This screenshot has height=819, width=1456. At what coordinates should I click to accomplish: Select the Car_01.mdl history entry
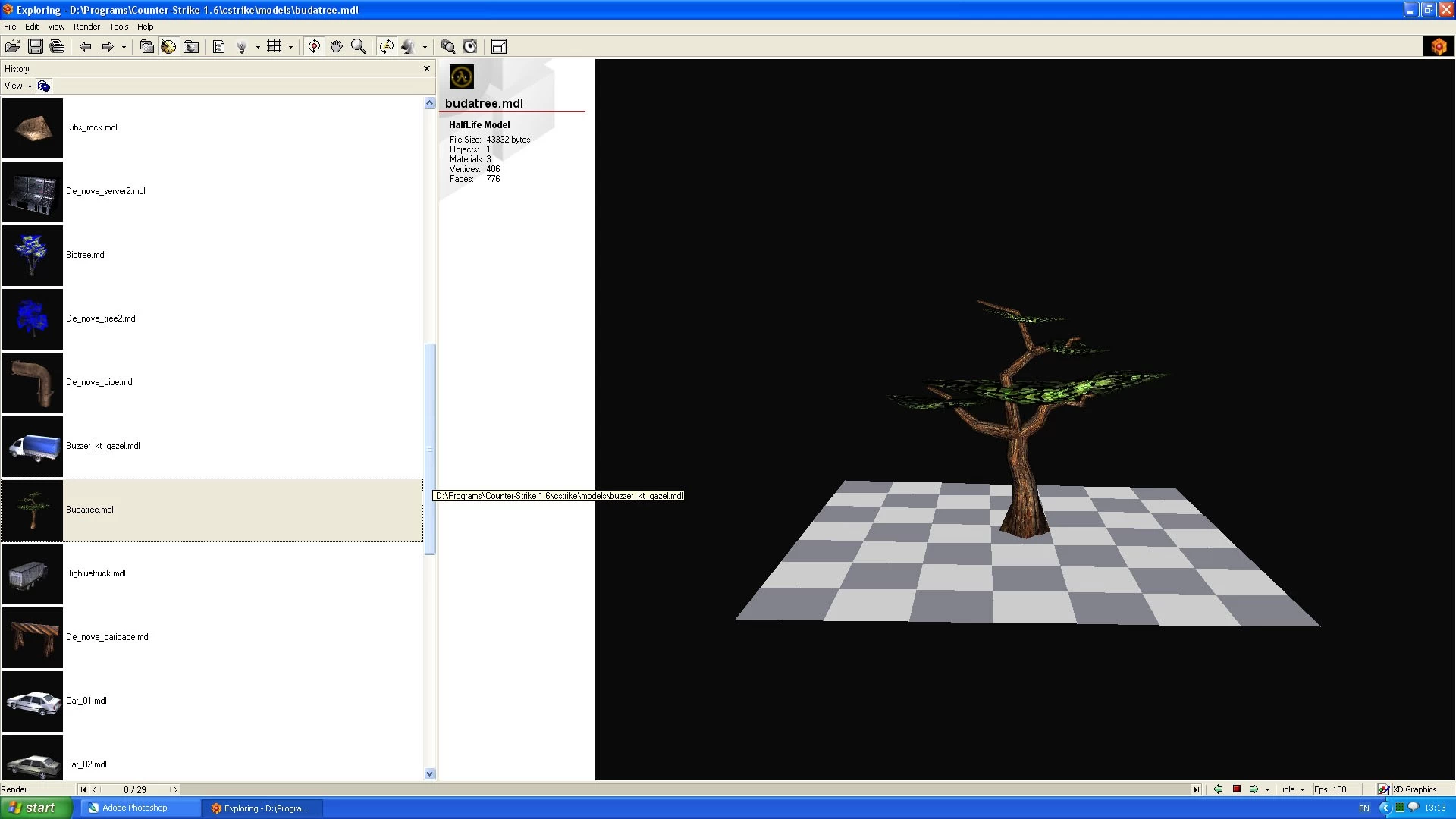(x=212, y=701)
